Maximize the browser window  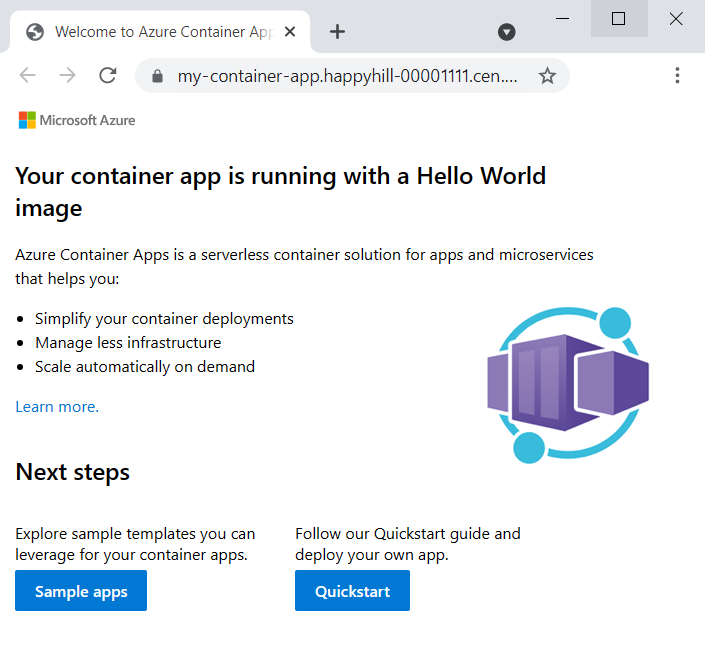[618, 18]
